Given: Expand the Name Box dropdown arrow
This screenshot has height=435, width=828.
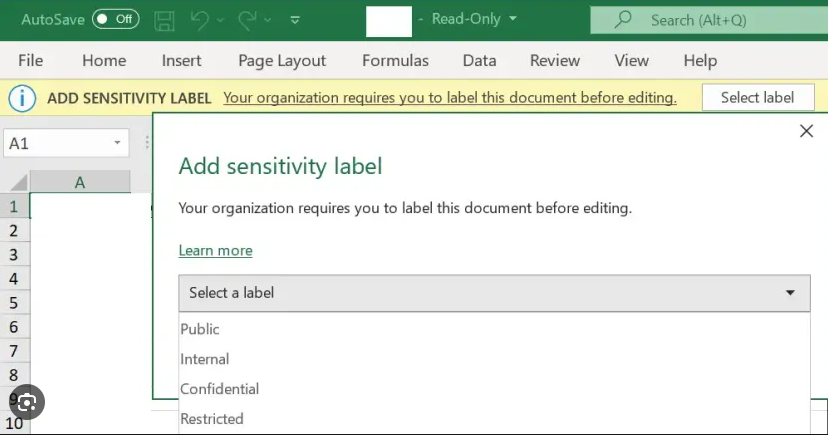Looking at the screenshot, I should [x=117, y=143].
